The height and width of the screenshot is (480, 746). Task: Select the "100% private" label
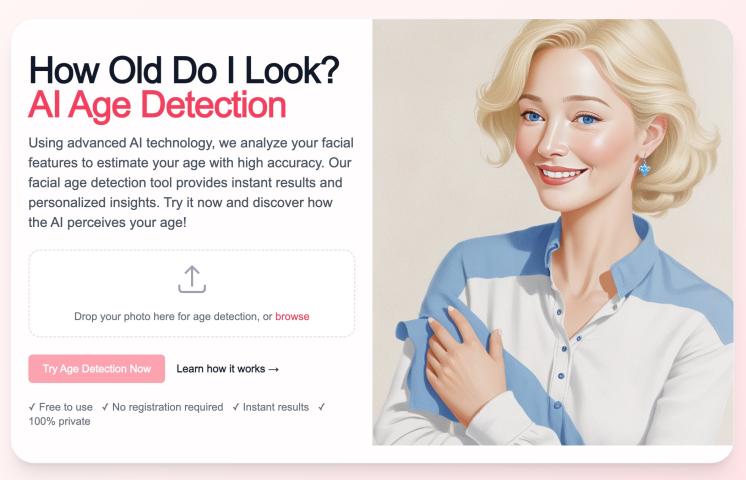coord(59,421)
